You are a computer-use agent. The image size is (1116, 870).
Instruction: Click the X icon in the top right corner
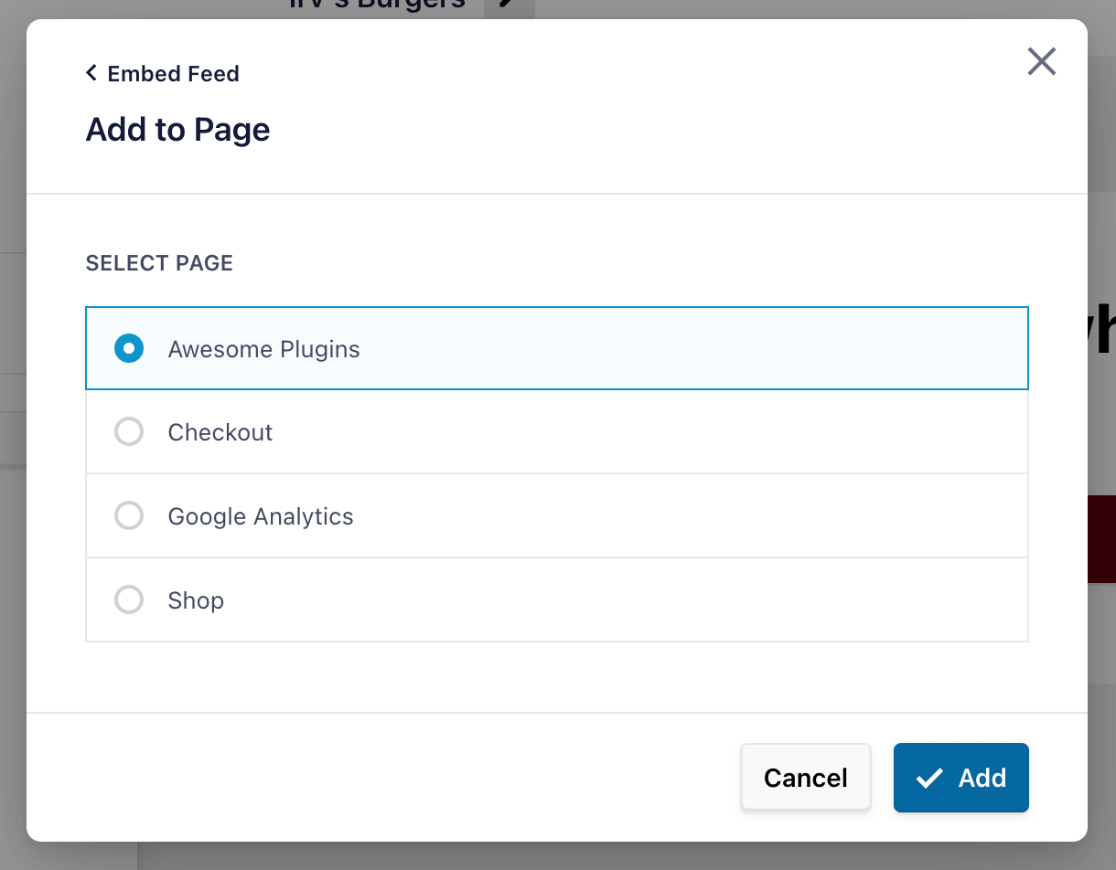click(1042, 61)
